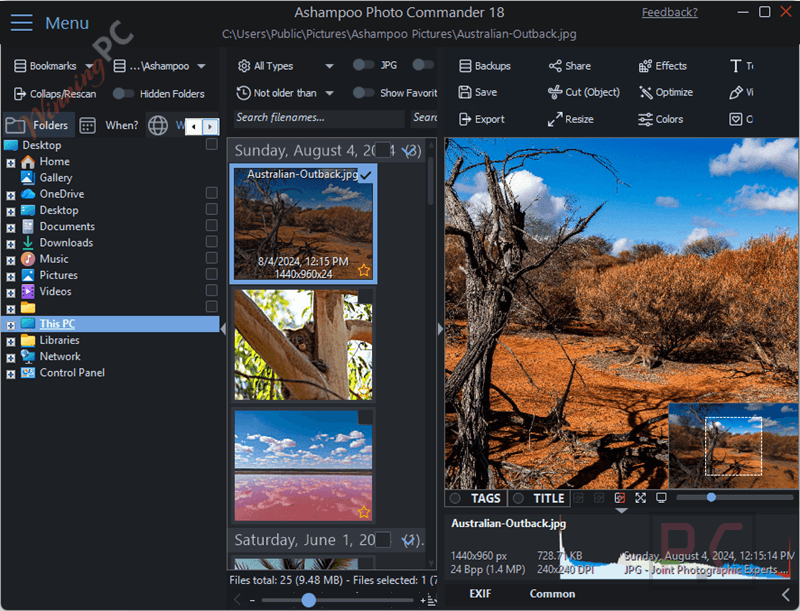The width and height of the screenshot is (800, 611).
Task: Collapse the info panel with bottom-right chevron
Action: [786, 594]
